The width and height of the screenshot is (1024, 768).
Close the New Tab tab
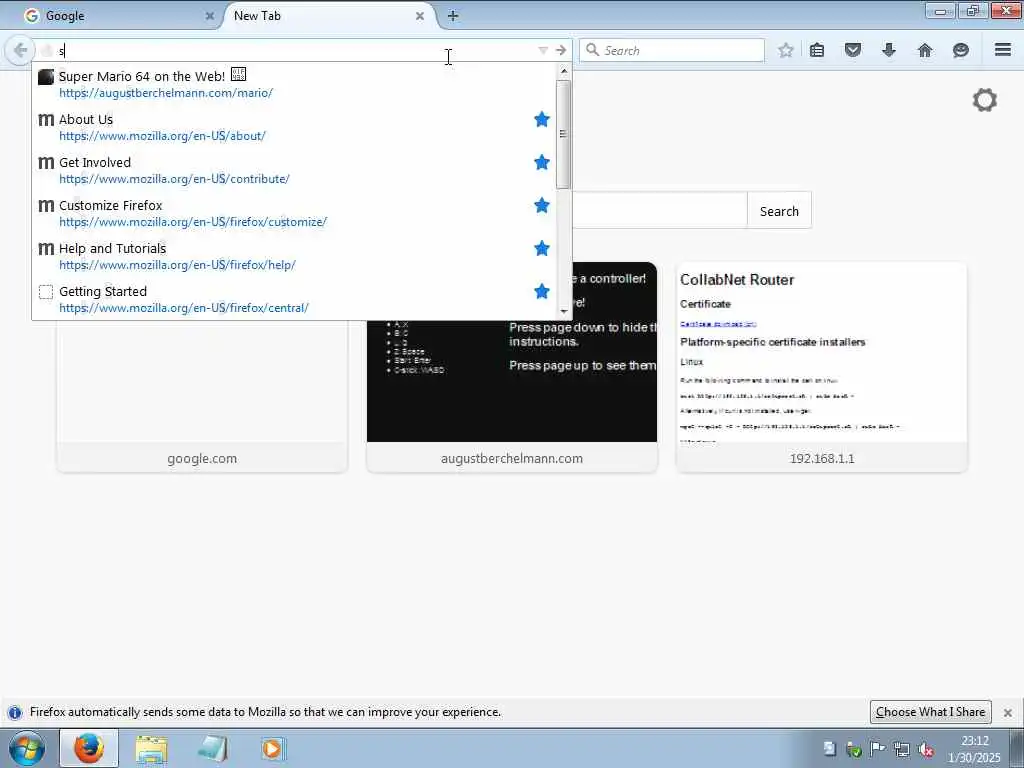point(420,16)
